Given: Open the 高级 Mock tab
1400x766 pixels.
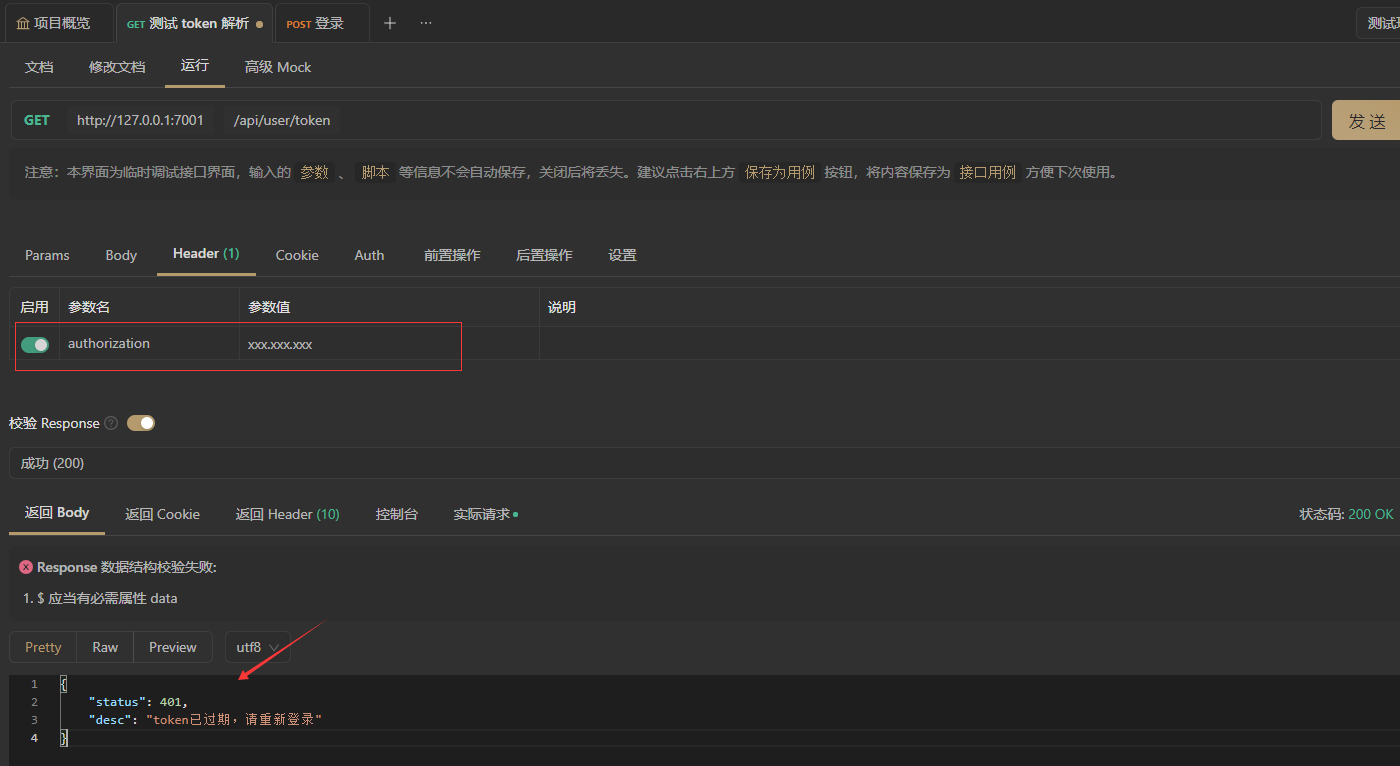Looking at the screenshot, I should (277, 67).
